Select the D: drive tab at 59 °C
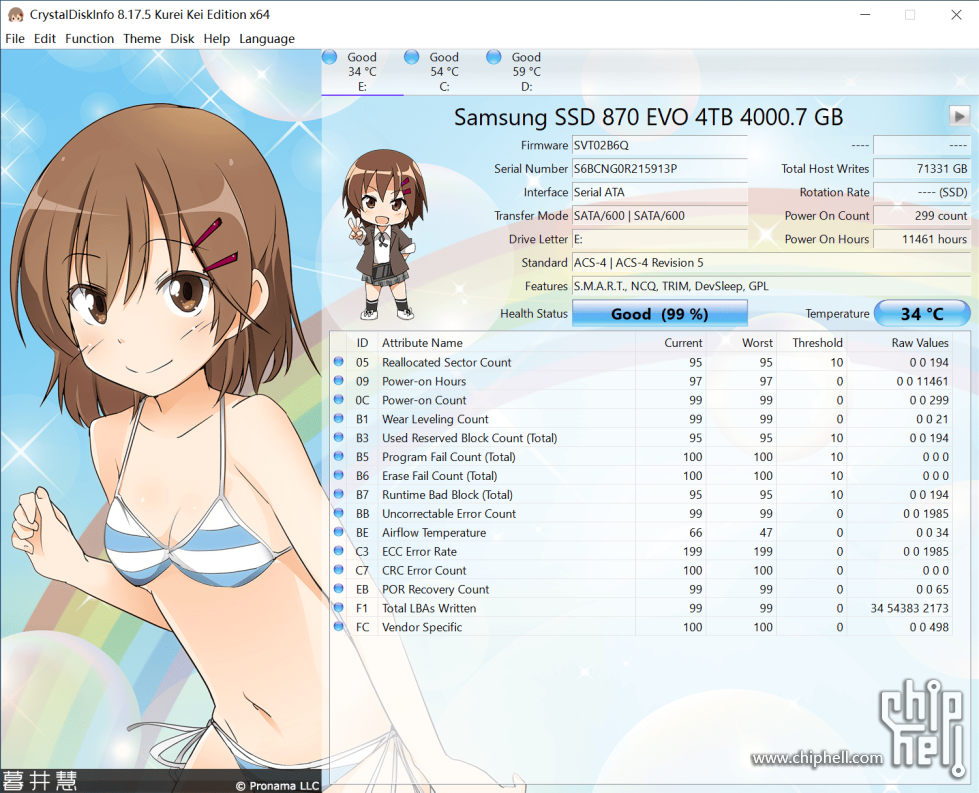Viewport: 979px width, 793px height. 526,72
